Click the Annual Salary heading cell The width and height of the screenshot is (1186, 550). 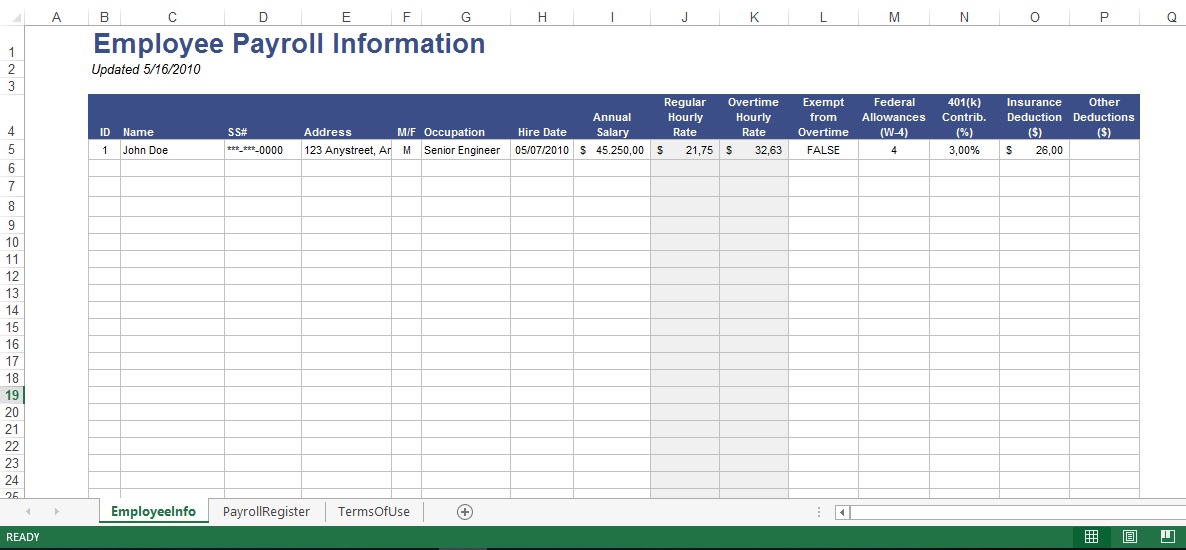click(612, 117)
